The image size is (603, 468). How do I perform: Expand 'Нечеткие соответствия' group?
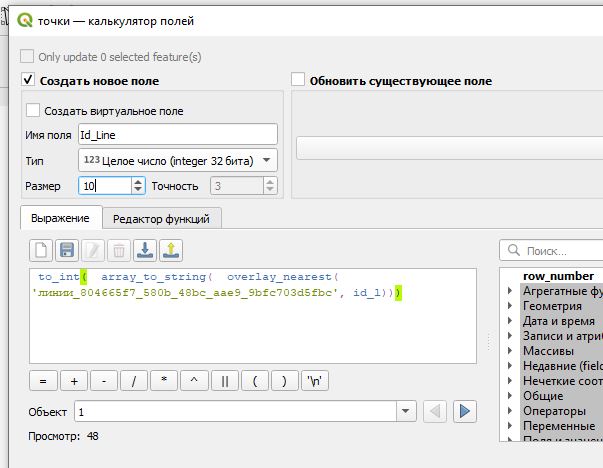510,380
